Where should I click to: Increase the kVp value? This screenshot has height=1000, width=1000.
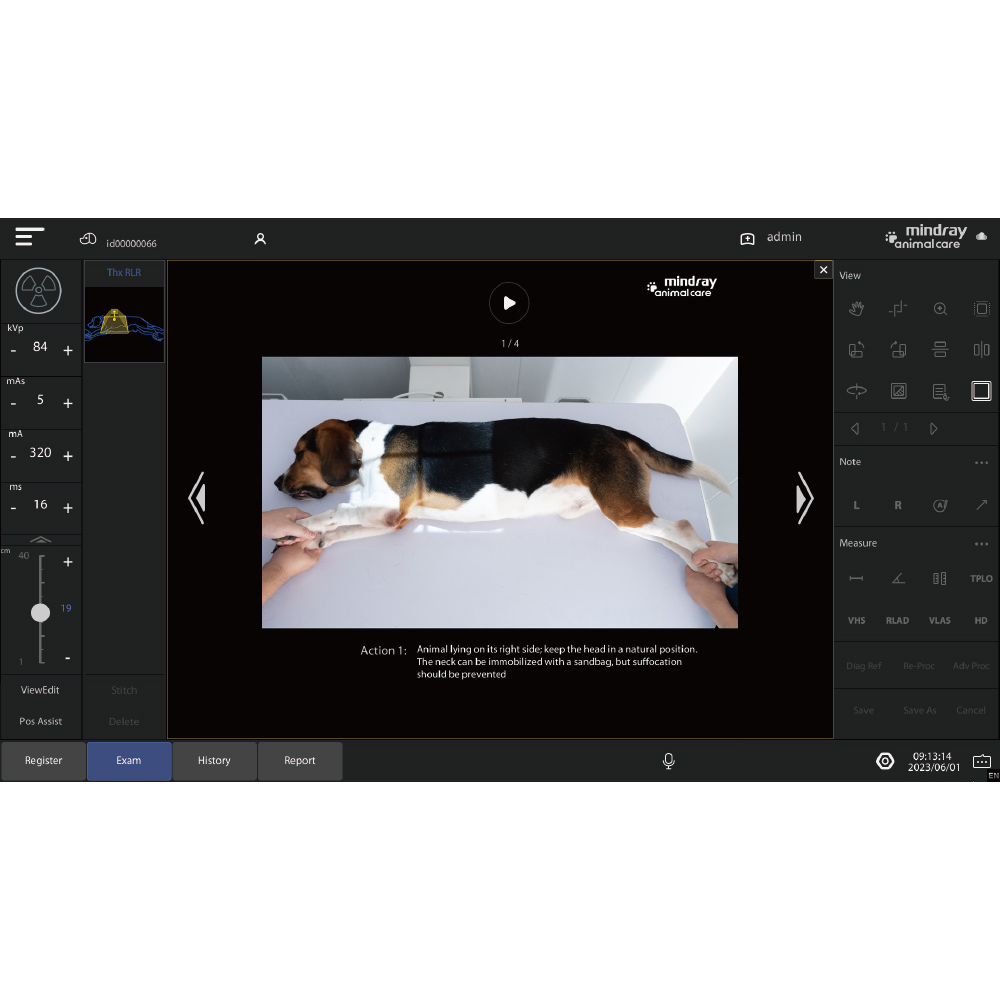pyautogui.click(x=68, y=351)
